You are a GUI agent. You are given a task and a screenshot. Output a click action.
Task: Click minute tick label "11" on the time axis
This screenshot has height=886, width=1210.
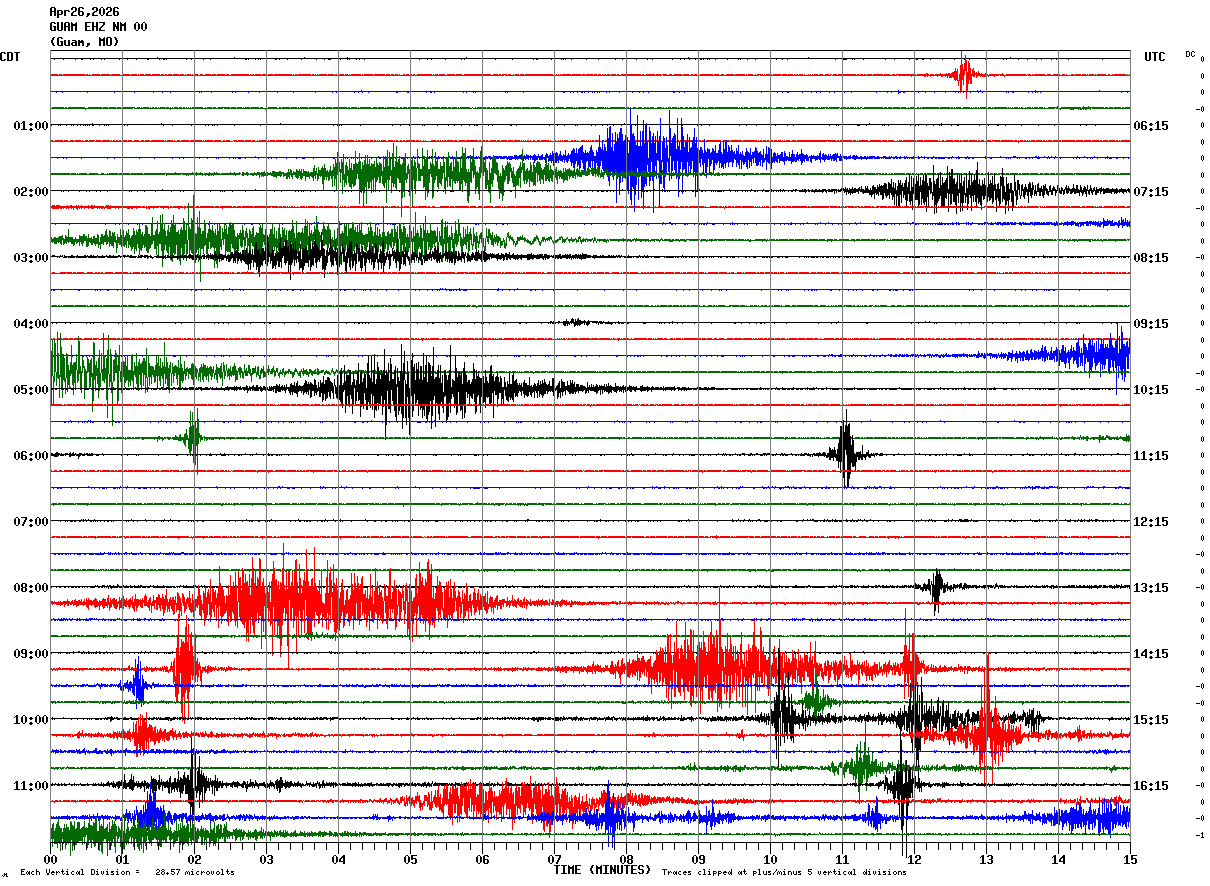(x=842, y=859)
